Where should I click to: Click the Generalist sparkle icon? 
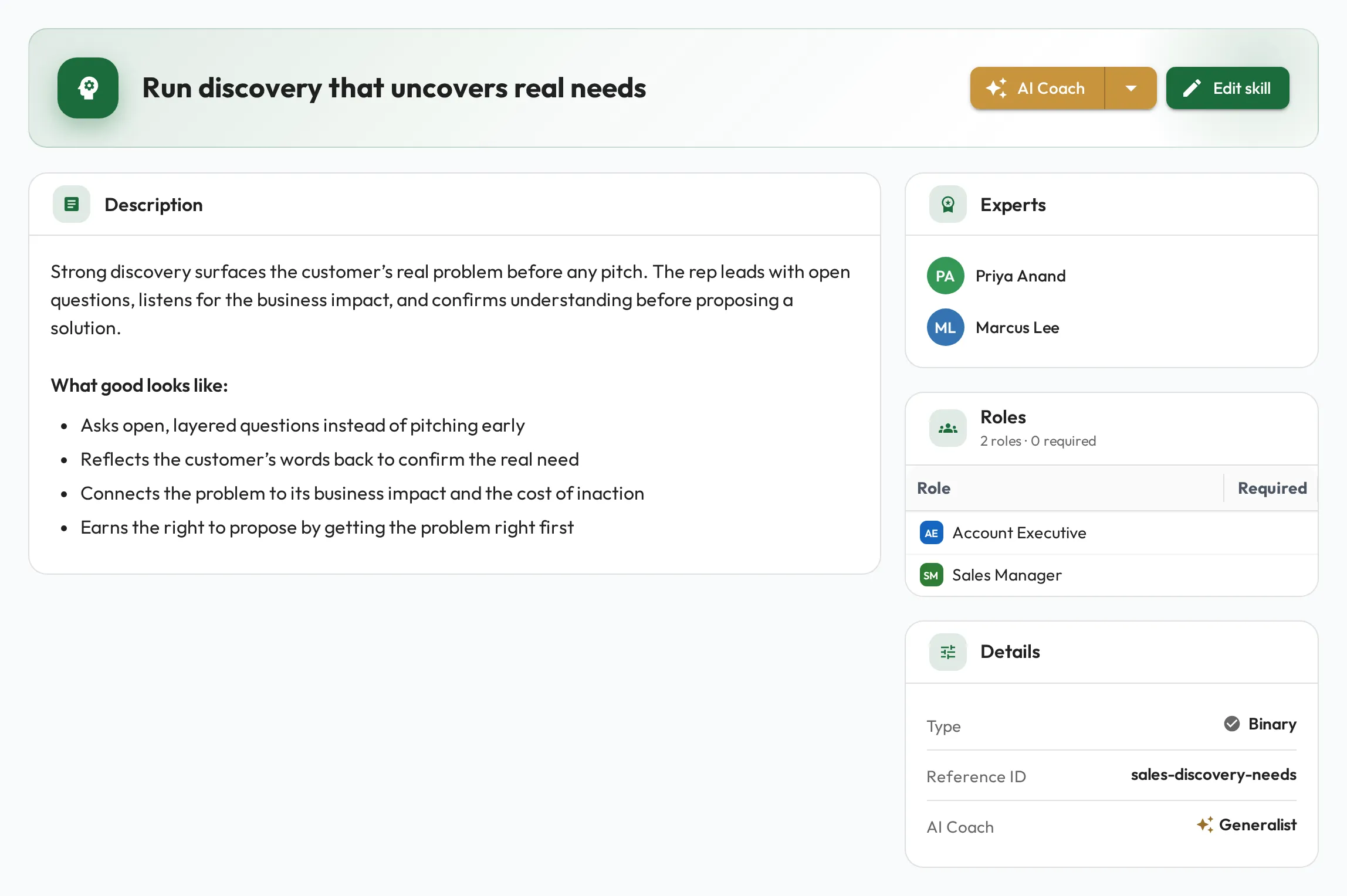1204,824
